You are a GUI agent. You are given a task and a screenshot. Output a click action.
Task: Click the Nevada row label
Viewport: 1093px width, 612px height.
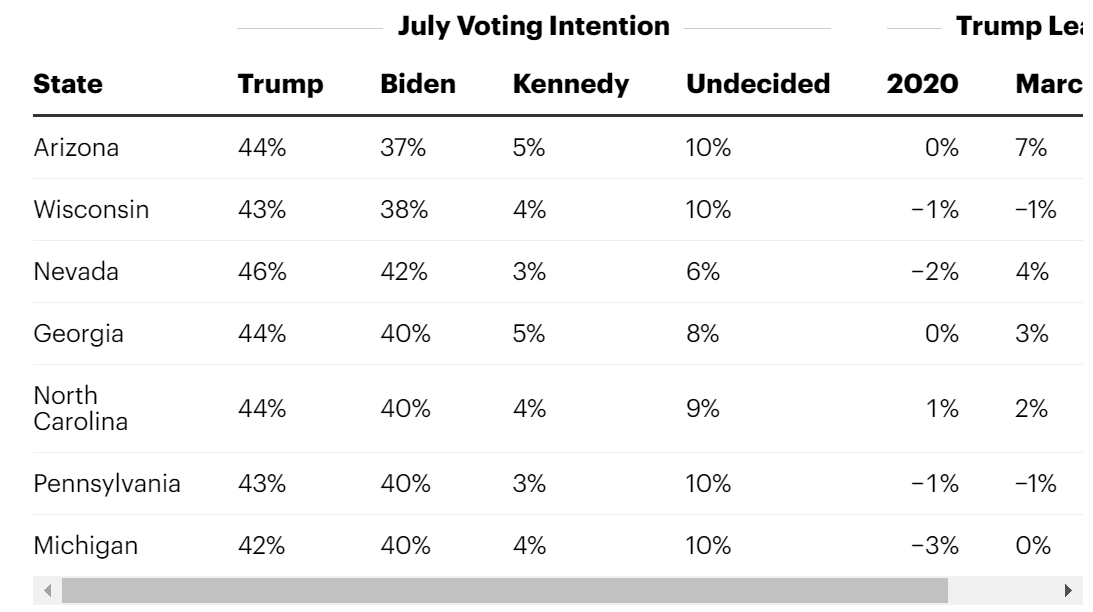click(x=76, y=272)
